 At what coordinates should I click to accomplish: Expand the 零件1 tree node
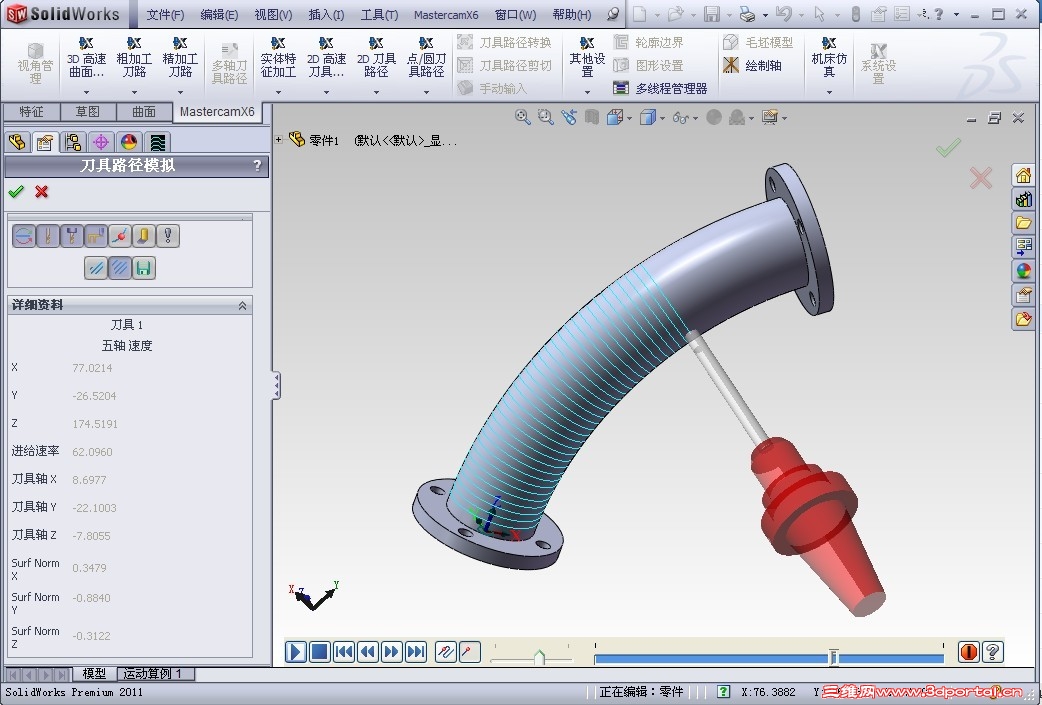point(279,140)
